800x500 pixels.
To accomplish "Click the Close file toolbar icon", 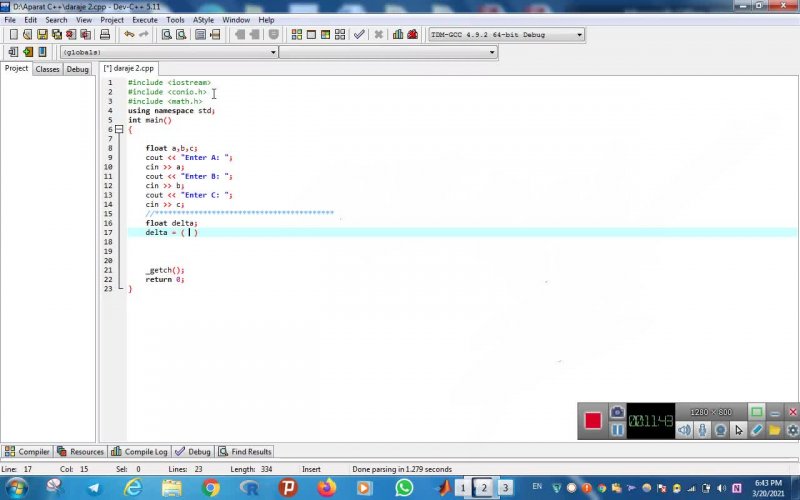I will click(x=71, y=35).
